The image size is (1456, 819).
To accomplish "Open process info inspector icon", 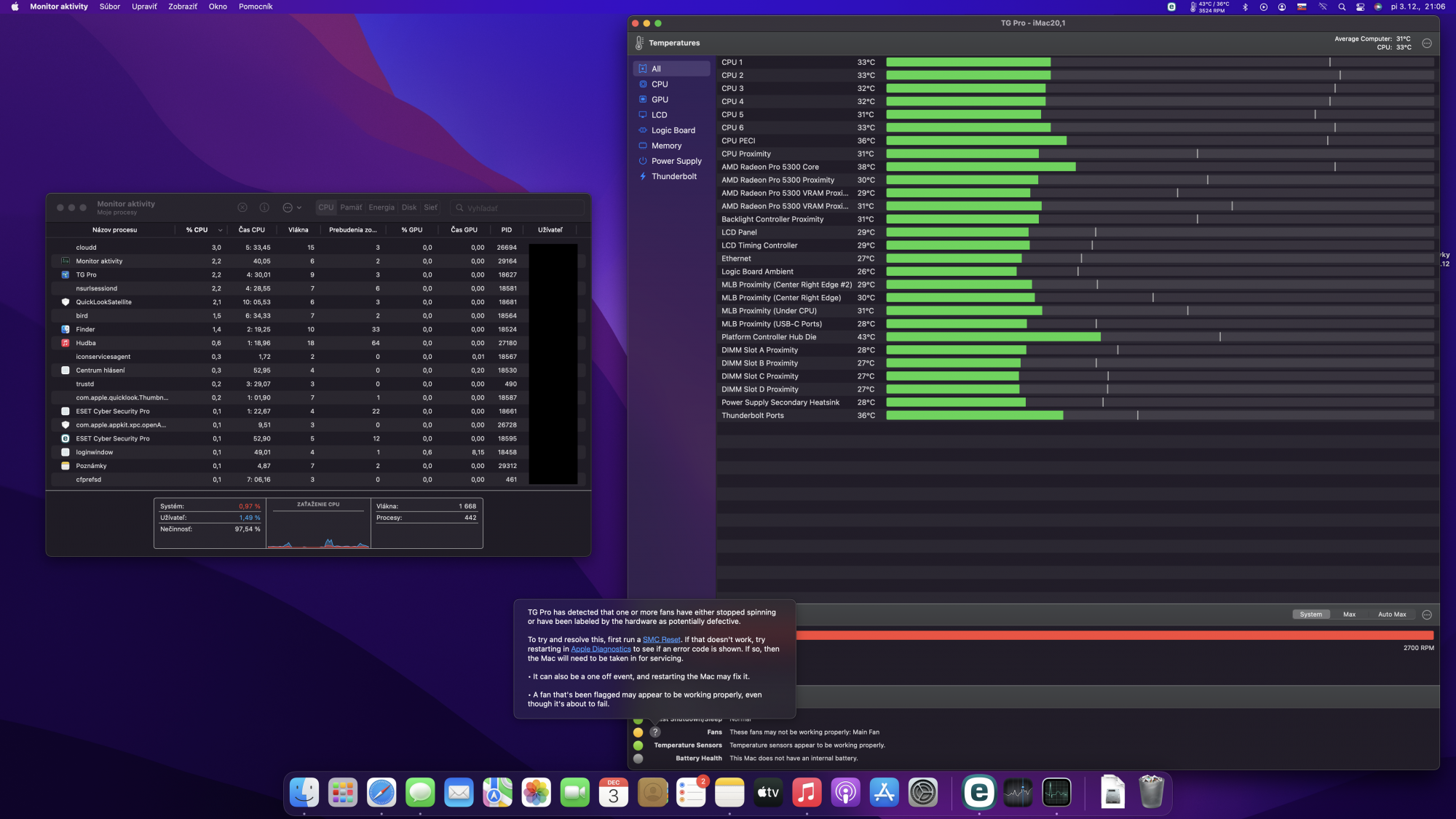I will [264, 207].
